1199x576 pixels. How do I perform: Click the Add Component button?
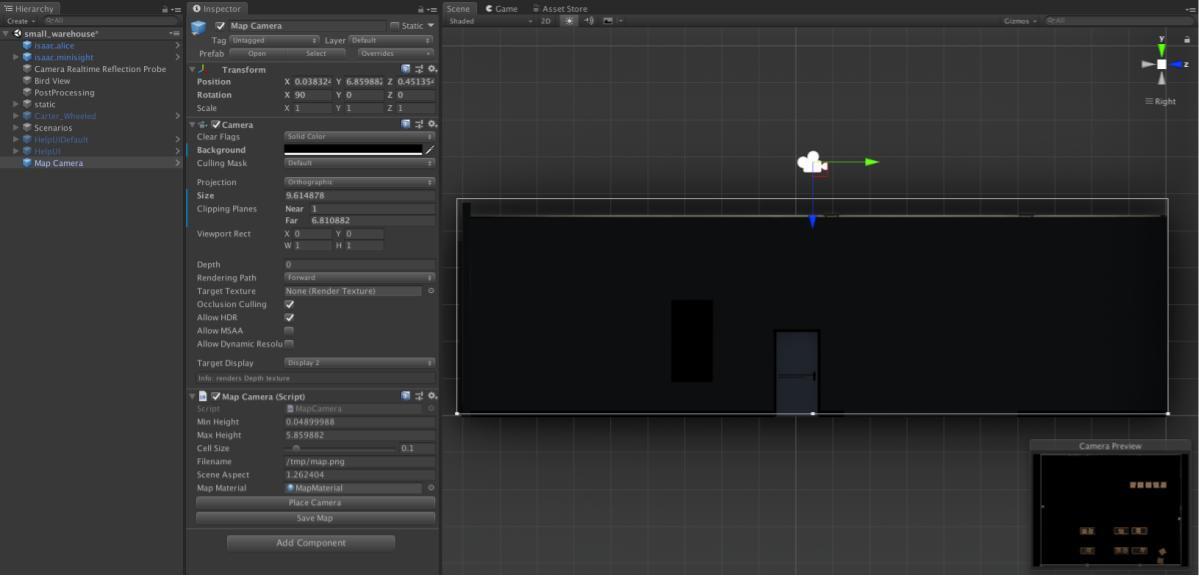[310, 543]
